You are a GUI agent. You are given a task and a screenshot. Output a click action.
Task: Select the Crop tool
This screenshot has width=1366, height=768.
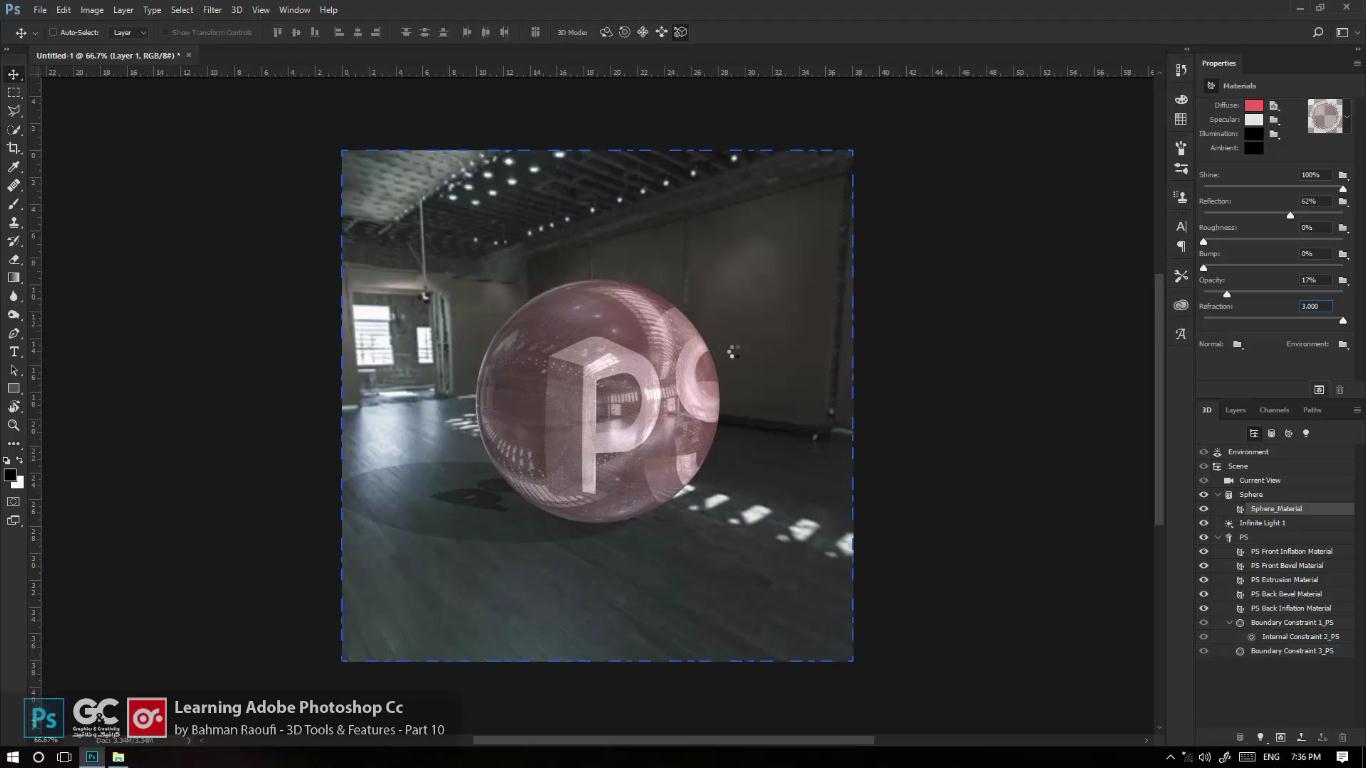click(14, 148)
